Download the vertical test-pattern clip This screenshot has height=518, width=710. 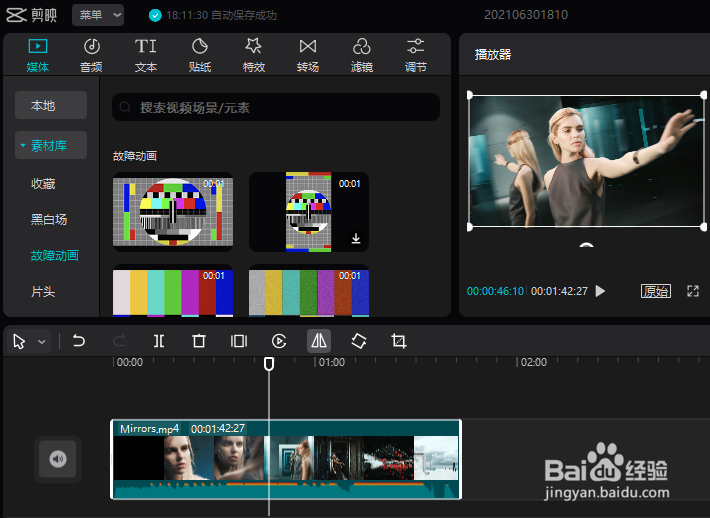click(356, 238)
